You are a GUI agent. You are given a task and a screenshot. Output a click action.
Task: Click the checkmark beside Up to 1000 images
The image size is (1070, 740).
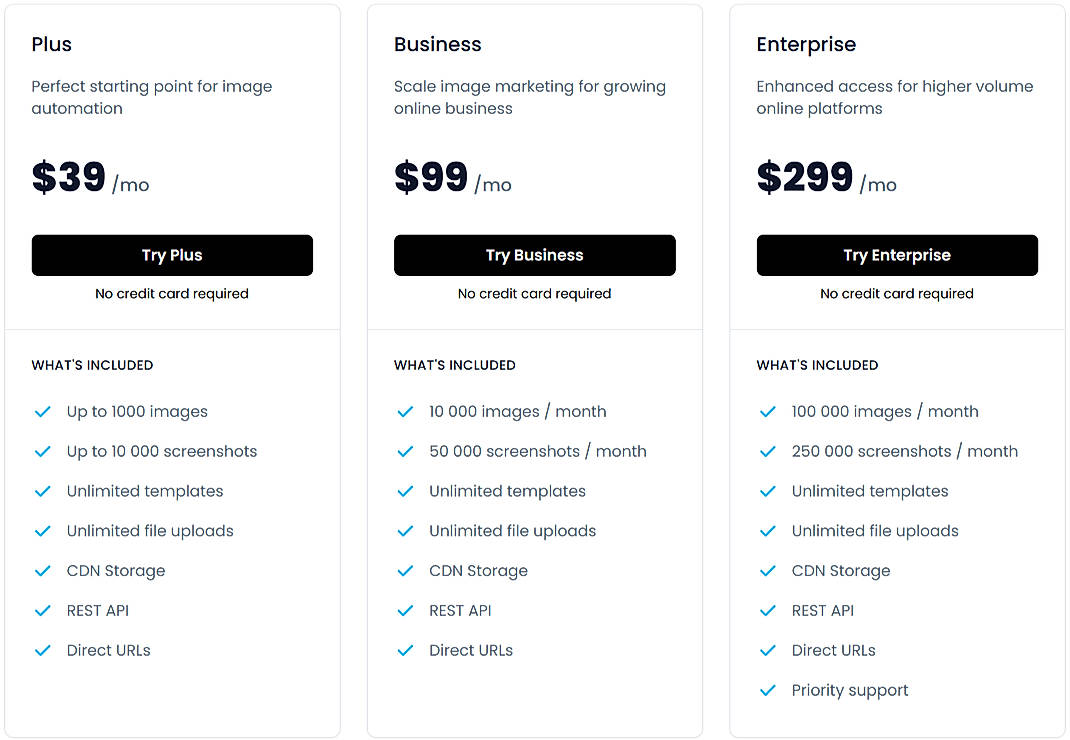tap(43, 411)
